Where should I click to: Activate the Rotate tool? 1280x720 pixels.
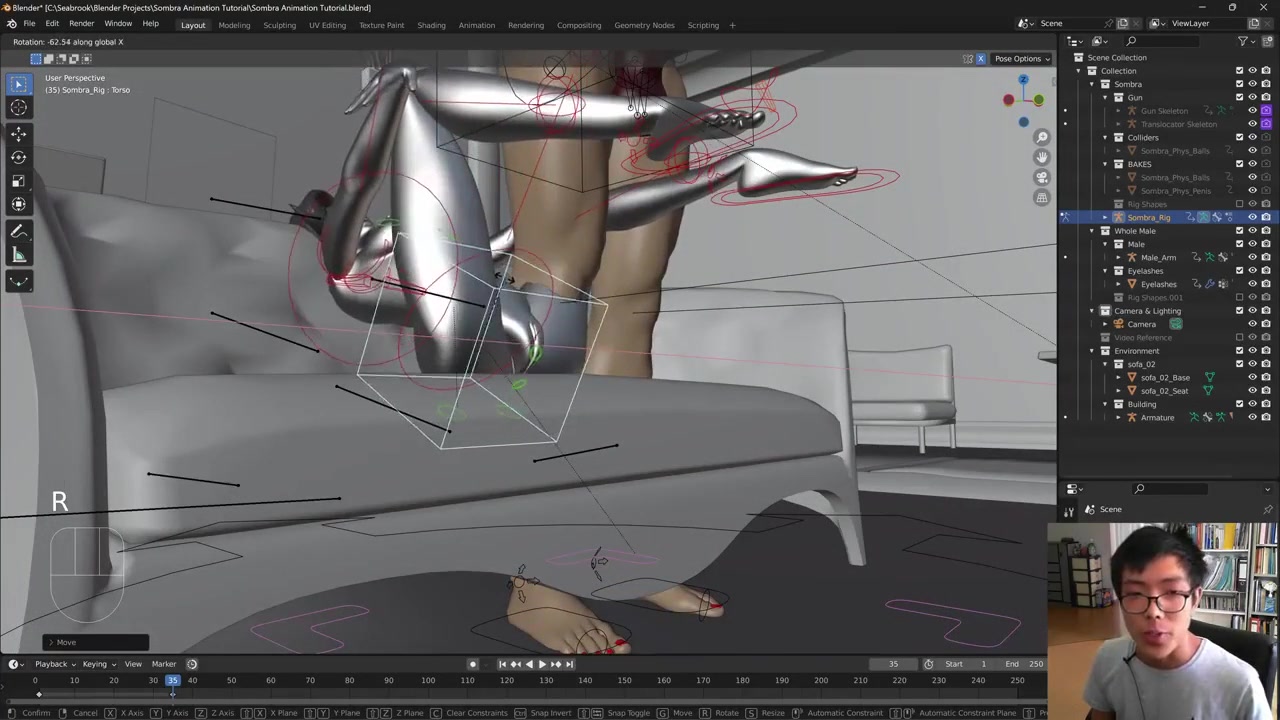pyautogui.click(x=18, y=157)
